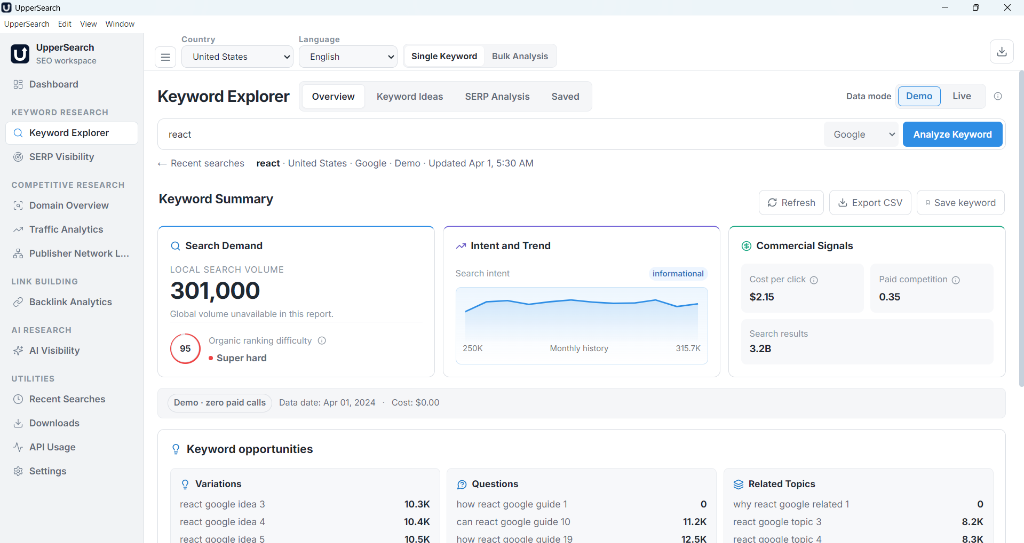Open the Google search engine dropdown
The image size is (1024, 543).
click(x=863, y=135)
